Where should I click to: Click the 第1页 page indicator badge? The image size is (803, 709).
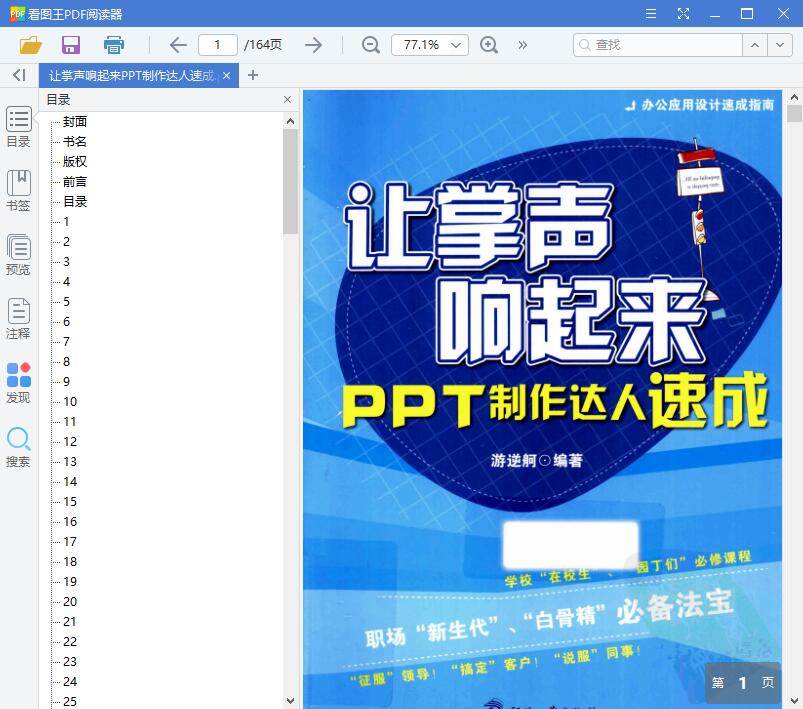coord(743,682)
